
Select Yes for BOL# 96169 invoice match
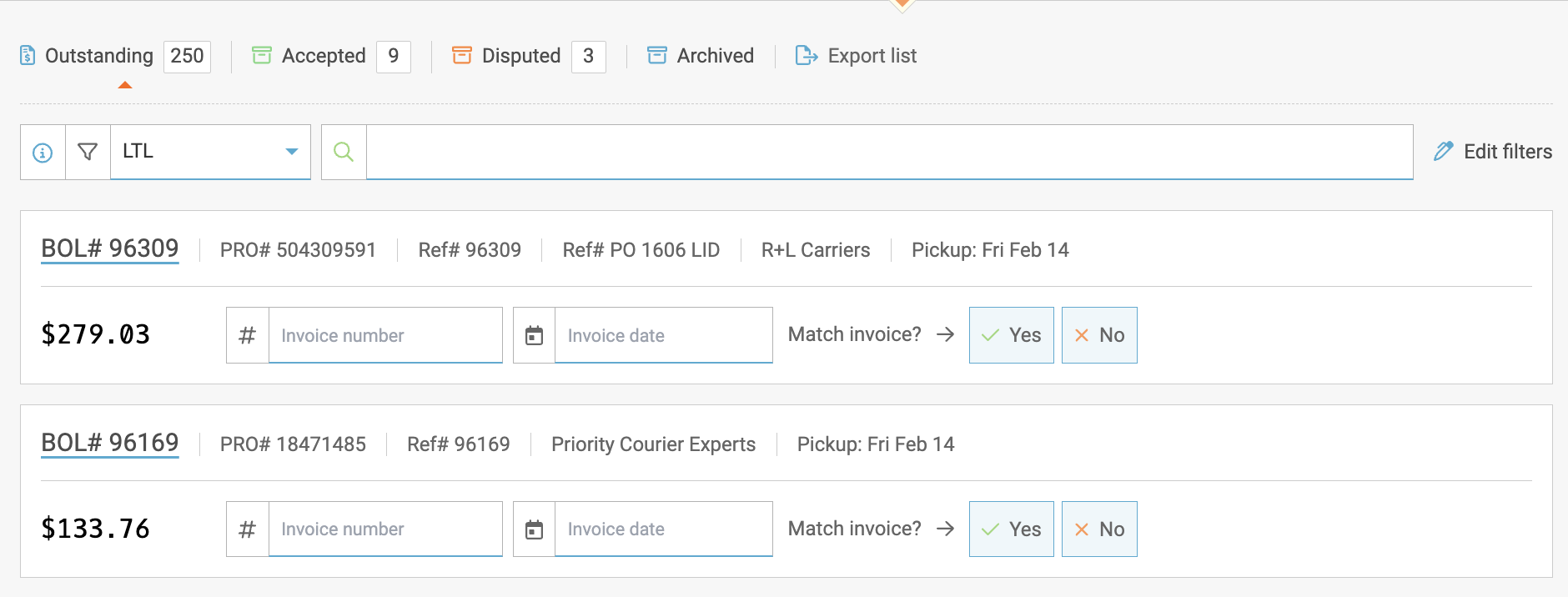1011,529
